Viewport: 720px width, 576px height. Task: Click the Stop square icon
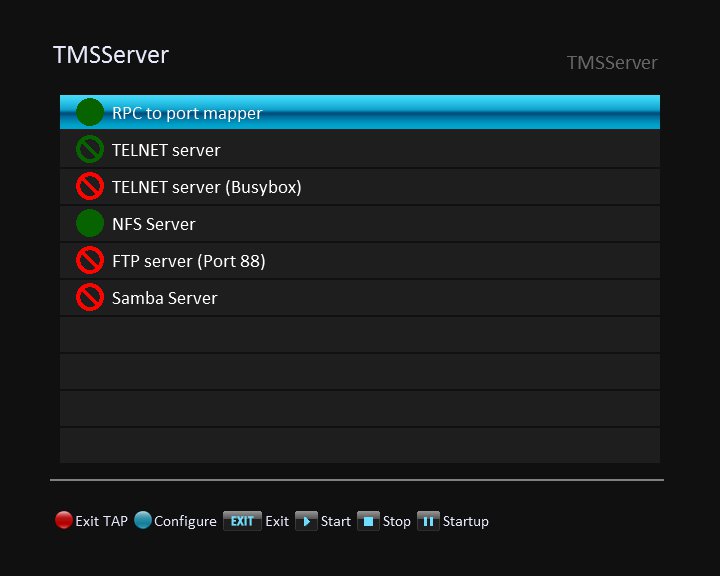pos(368,521)
